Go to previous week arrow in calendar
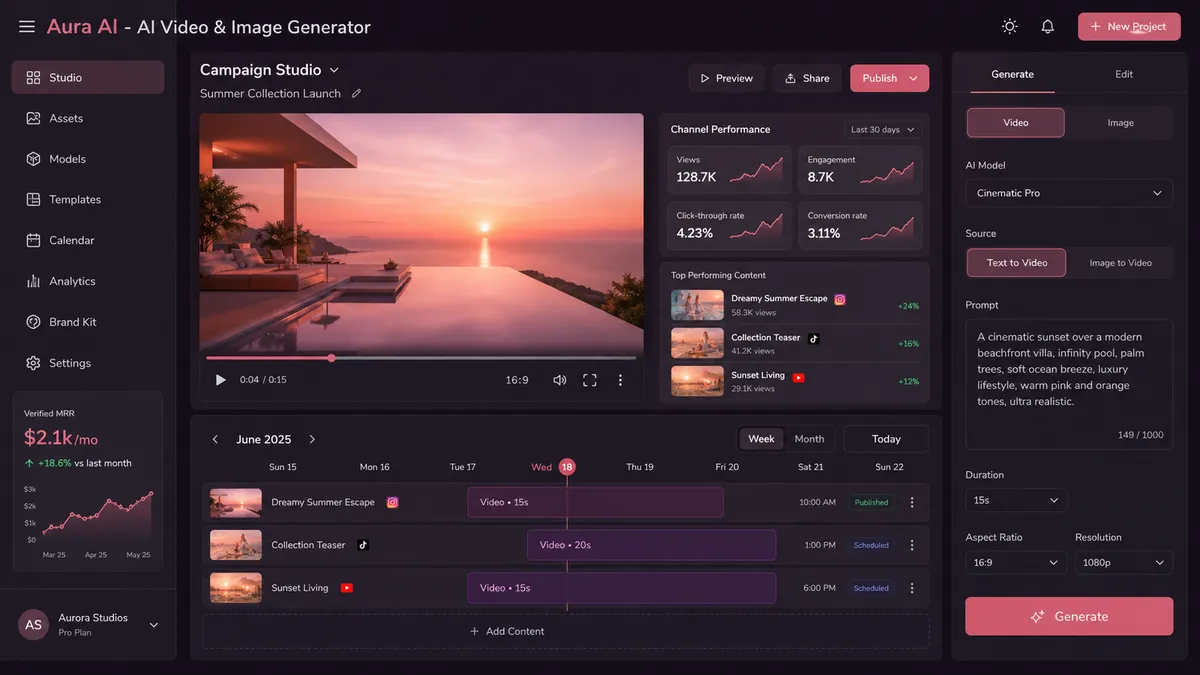 click(x=215, y=439)
